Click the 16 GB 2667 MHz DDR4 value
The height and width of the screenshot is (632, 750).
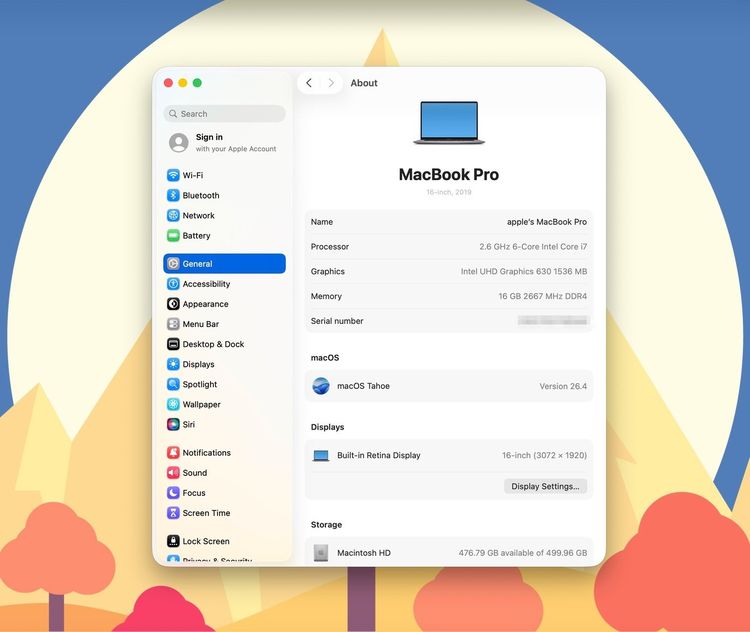(x=542, y=296)
